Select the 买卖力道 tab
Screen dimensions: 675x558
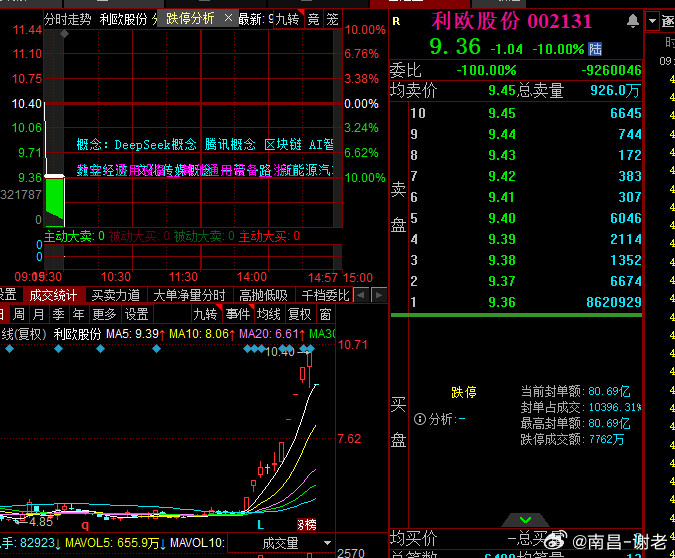pyautogui.click(x=115, y=295)
